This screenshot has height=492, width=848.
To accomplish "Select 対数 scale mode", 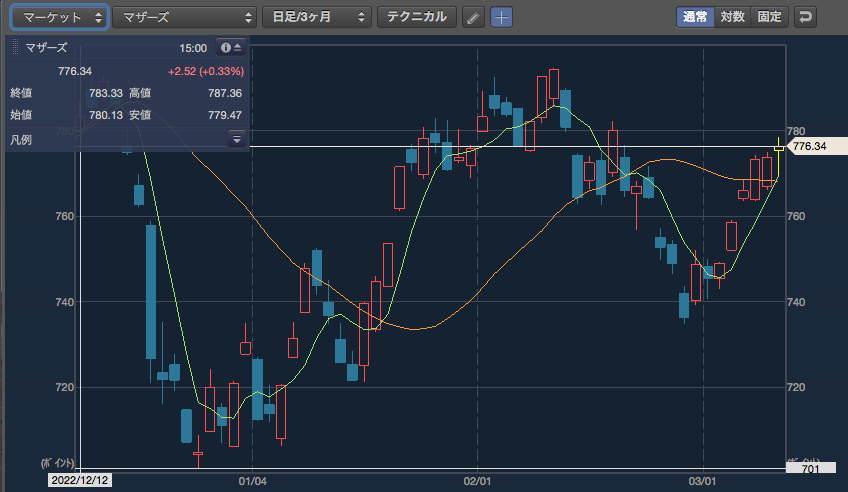I will coord(732,17).
